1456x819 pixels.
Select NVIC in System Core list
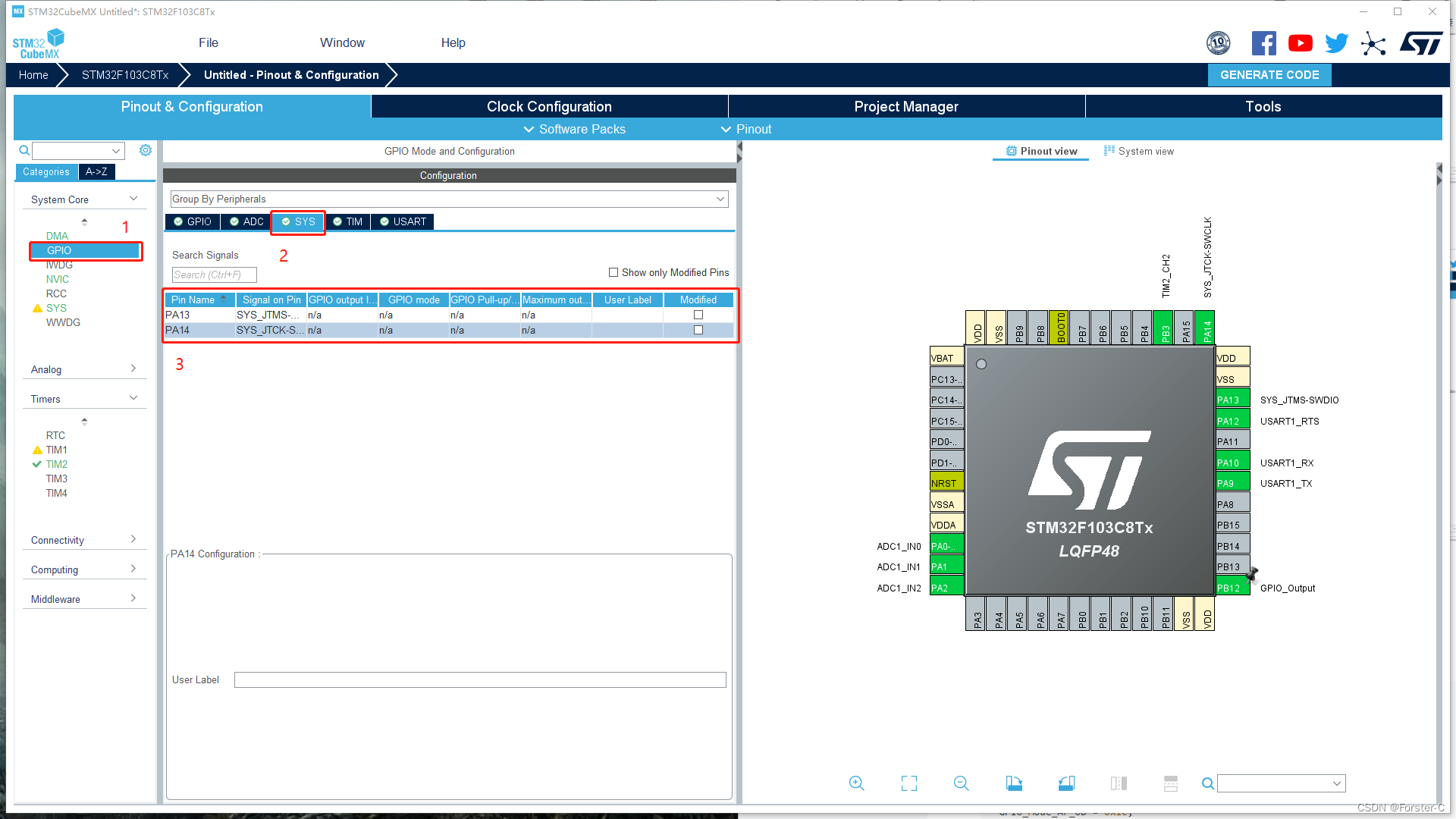58,279
